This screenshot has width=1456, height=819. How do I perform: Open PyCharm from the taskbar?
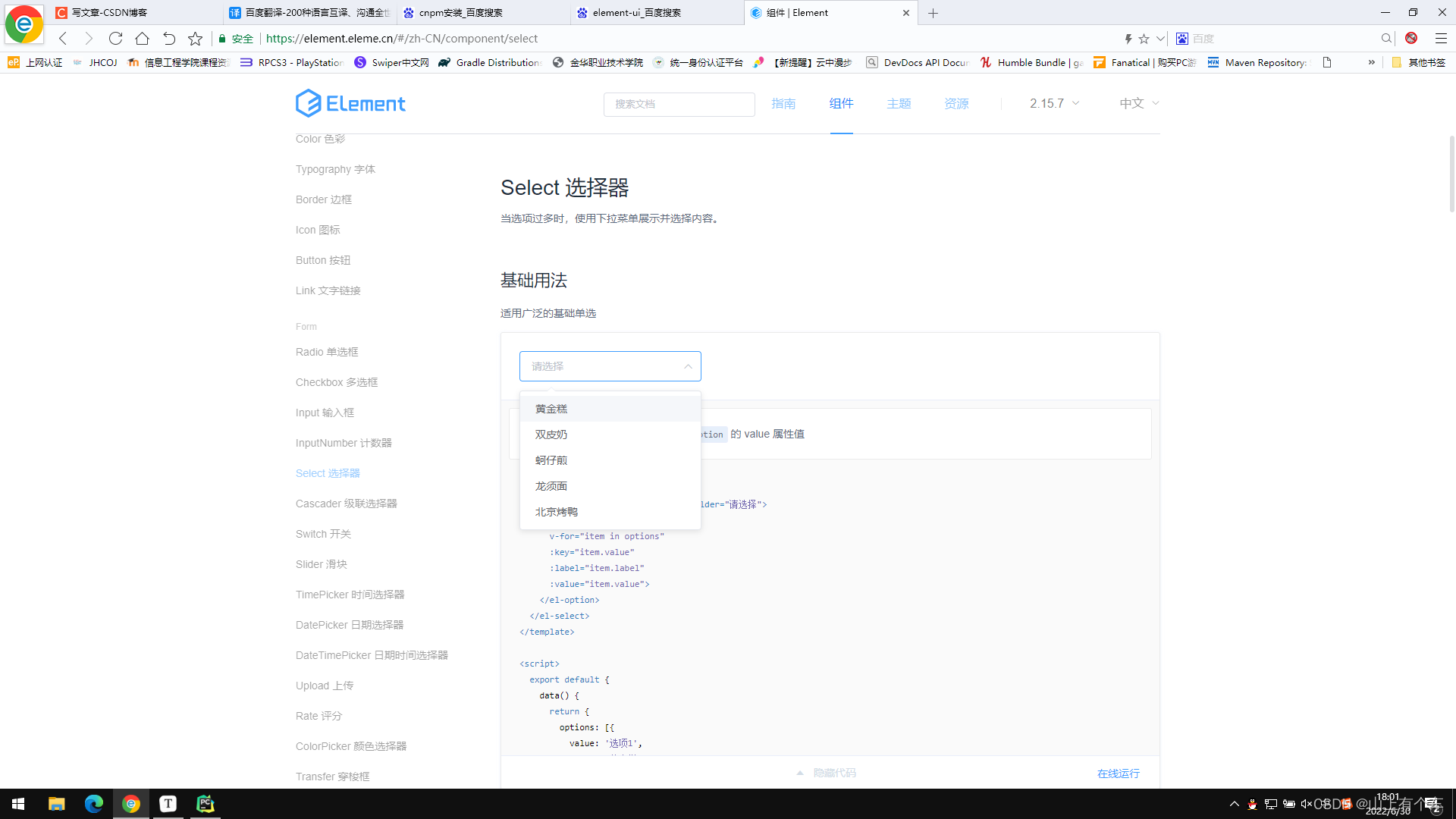pyautogui.click(x=205, y=804)
